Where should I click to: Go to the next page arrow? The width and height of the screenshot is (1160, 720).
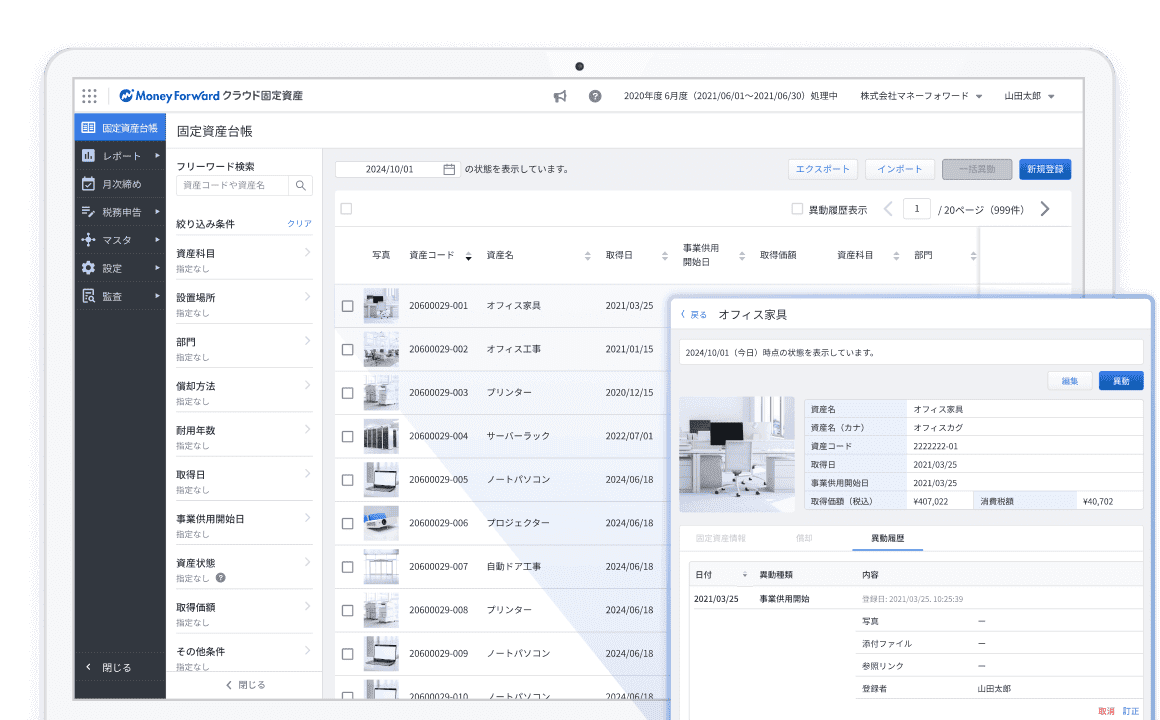tap(1045, 209)
